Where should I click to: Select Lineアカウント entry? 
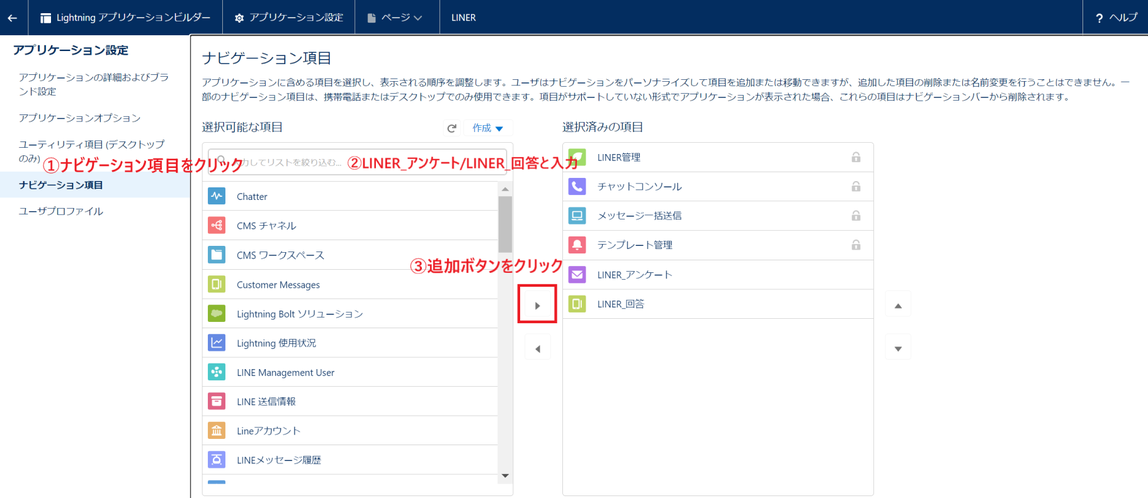point(269,431)
